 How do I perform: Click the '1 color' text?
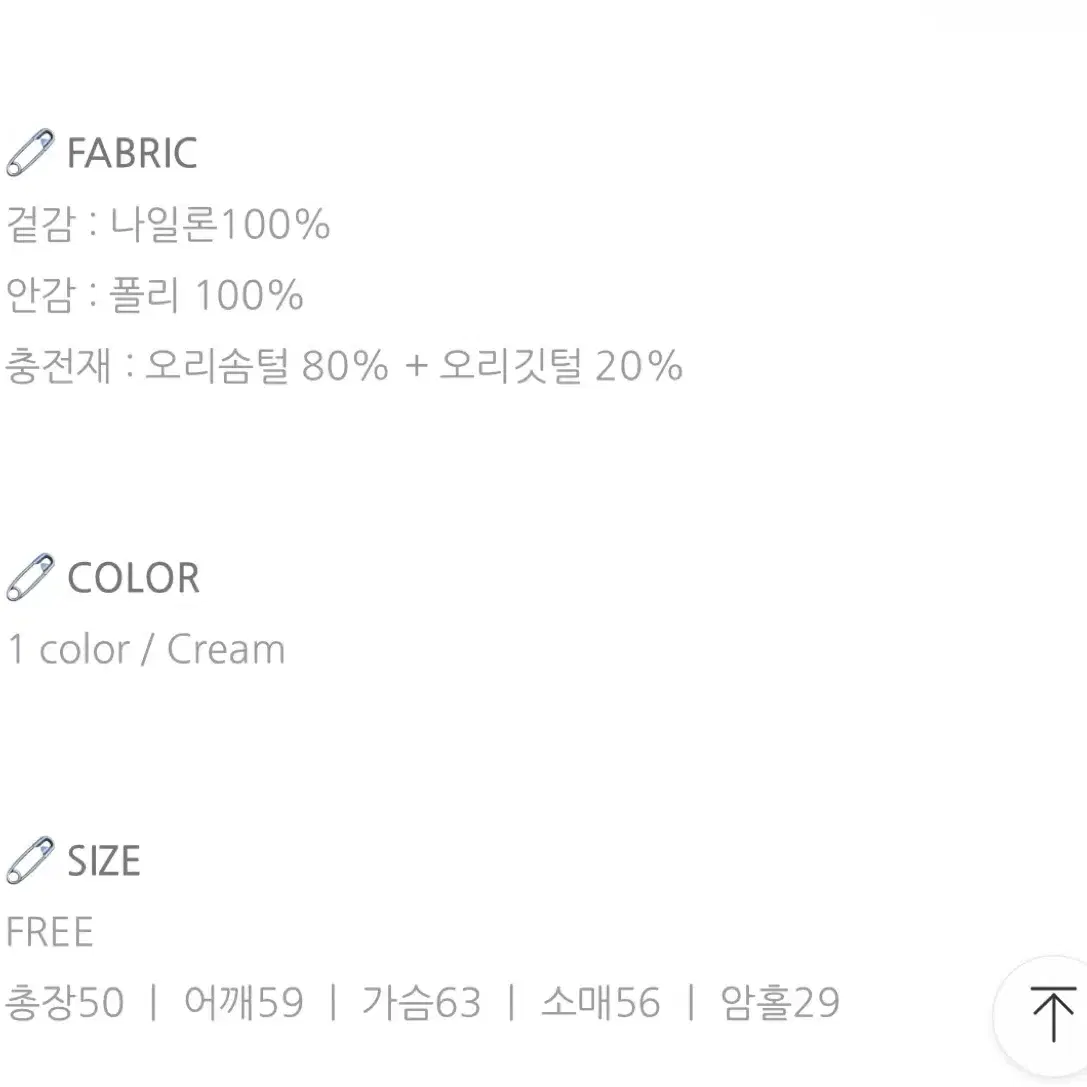pyautogui.click(x=68, y=649)
